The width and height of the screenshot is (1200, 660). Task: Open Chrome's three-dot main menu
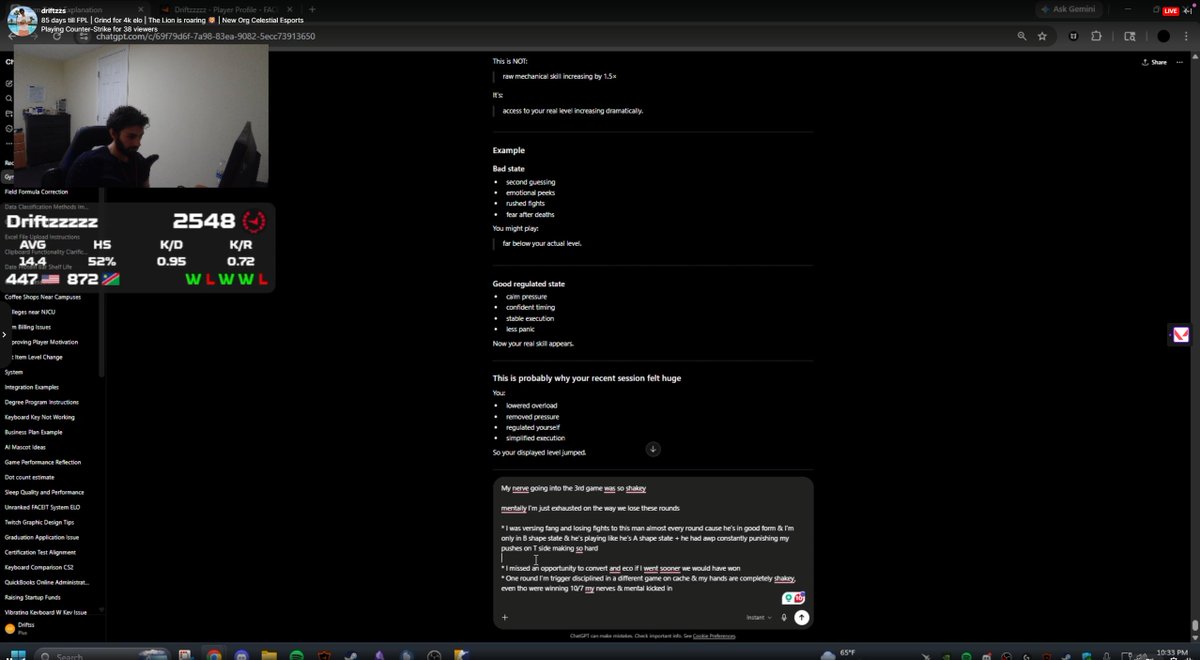click(1186, 36)
